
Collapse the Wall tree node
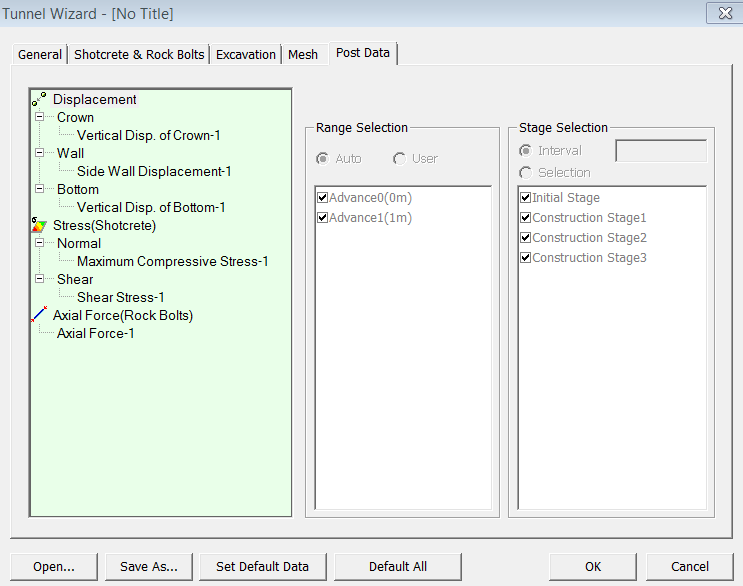(x=40, y=154)
